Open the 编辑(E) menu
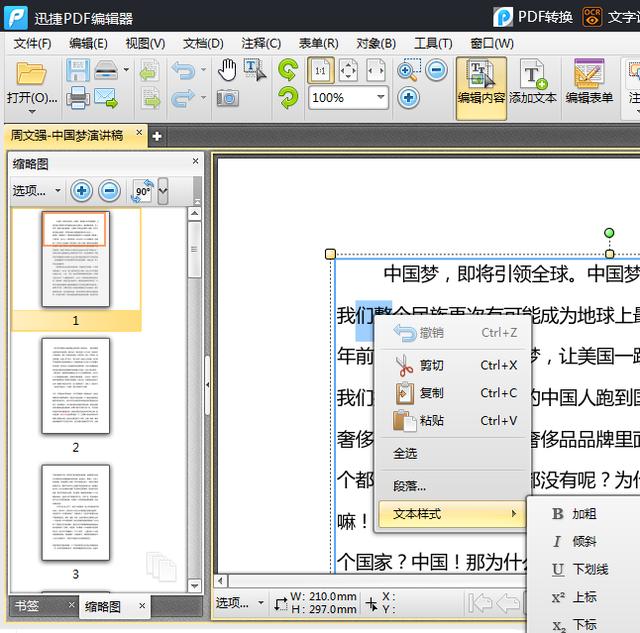The height and width of the screenshot is (633, 640). point(88,43)
